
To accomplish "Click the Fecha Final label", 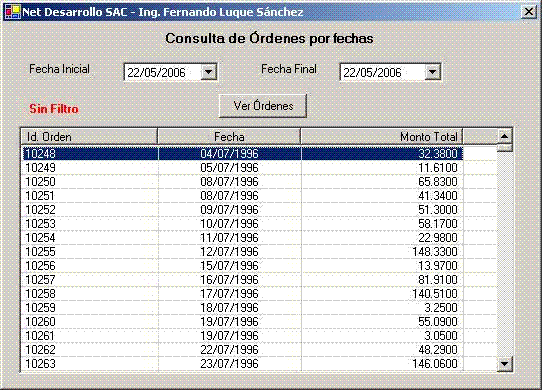I will tap(289, 69).
